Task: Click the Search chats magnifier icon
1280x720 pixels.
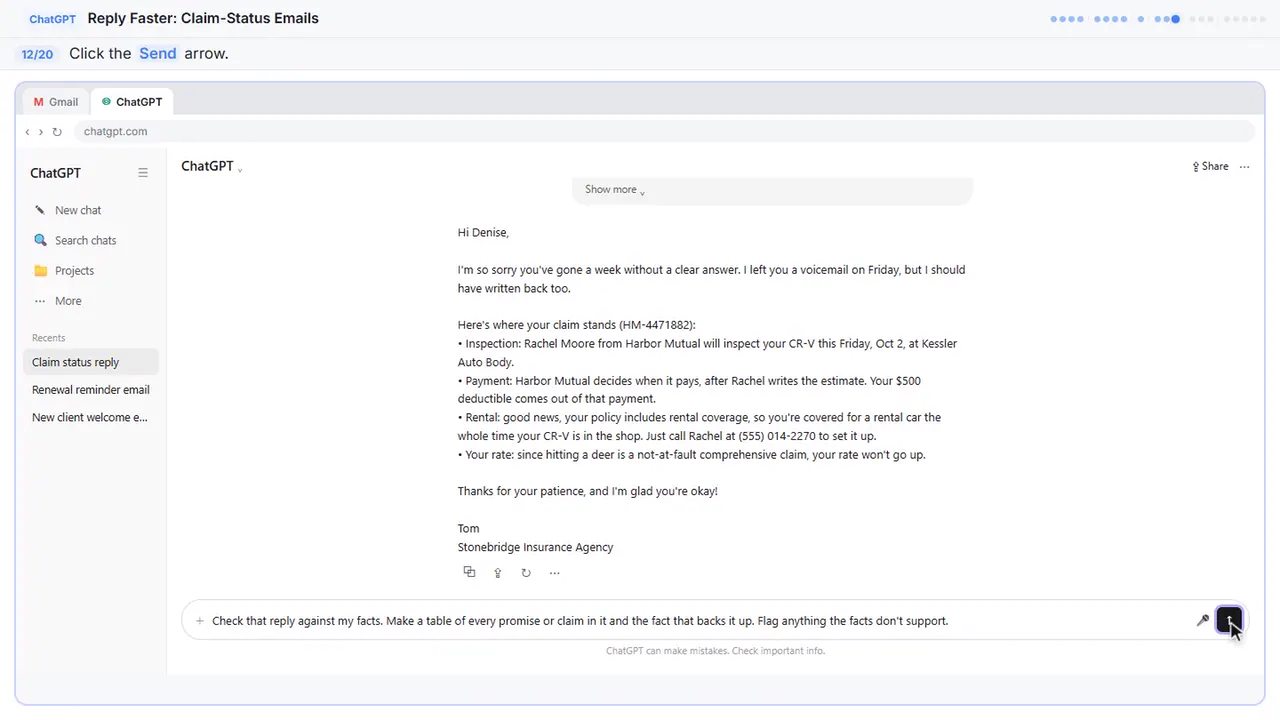Action: [x=40, y=240]
